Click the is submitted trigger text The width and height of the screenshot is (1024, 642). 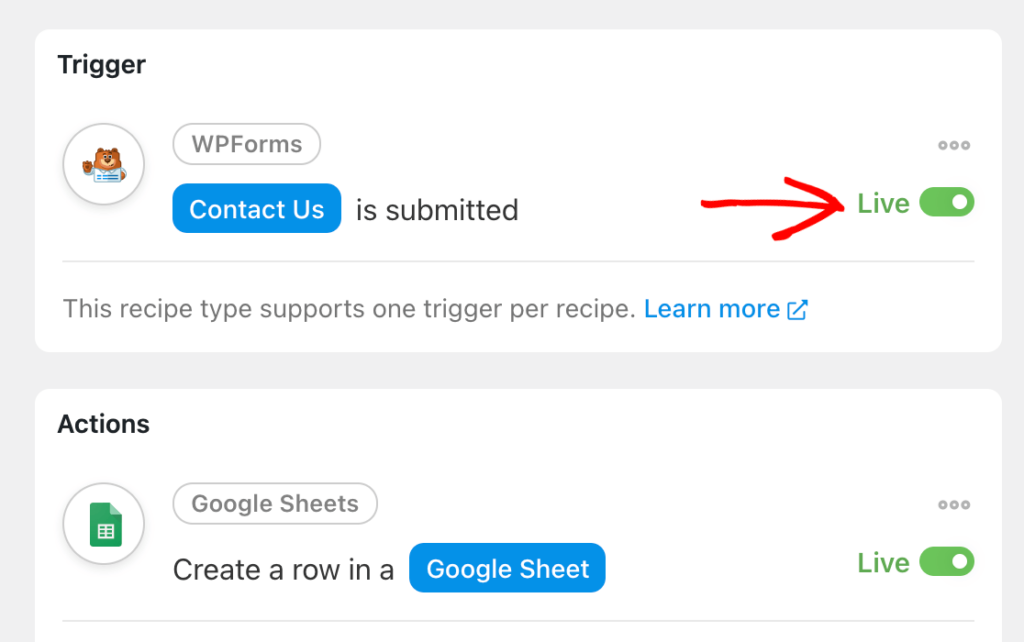pos(435,210)
